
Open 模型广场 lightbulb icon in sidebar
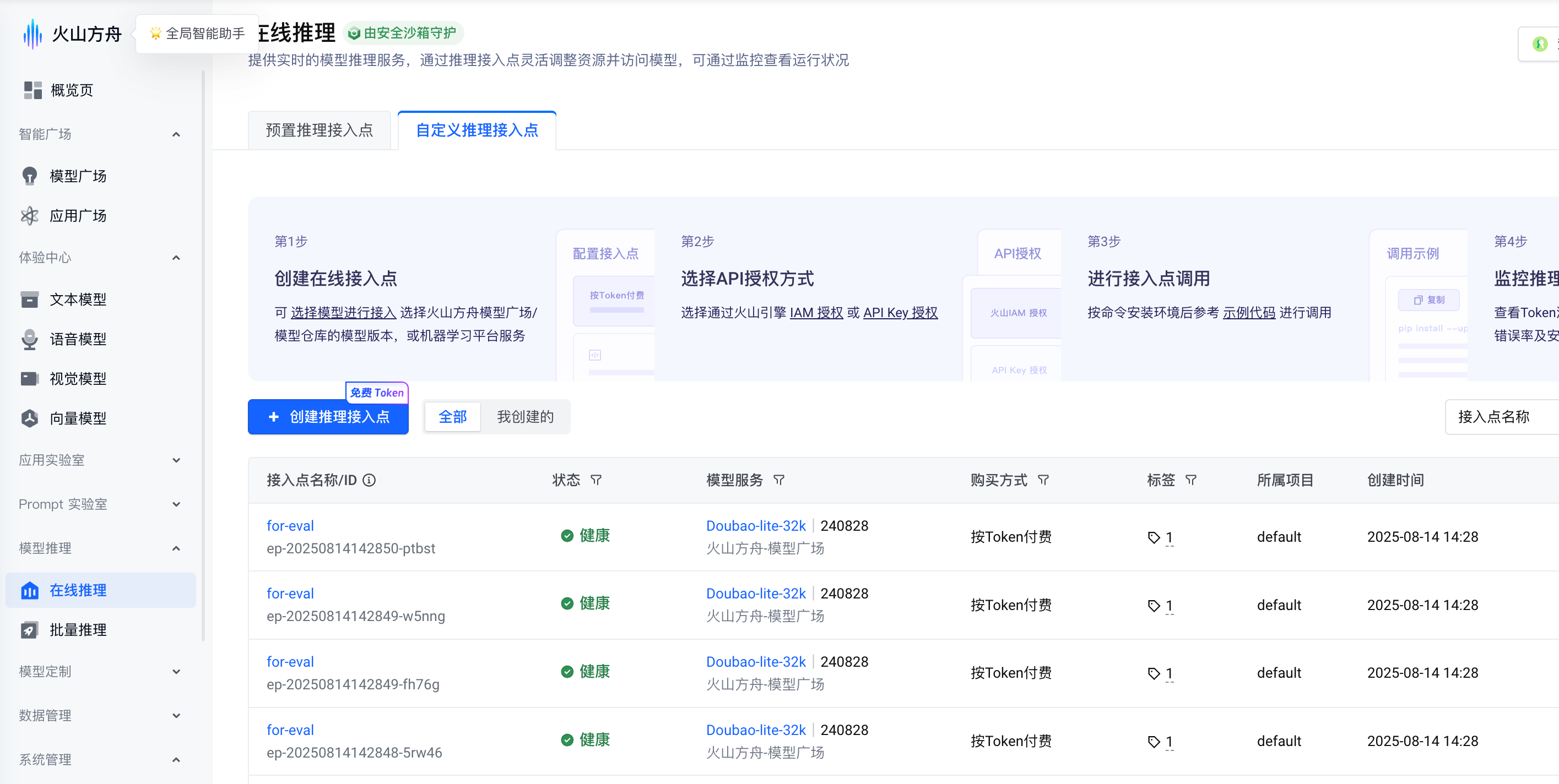(x=29, y=176)
